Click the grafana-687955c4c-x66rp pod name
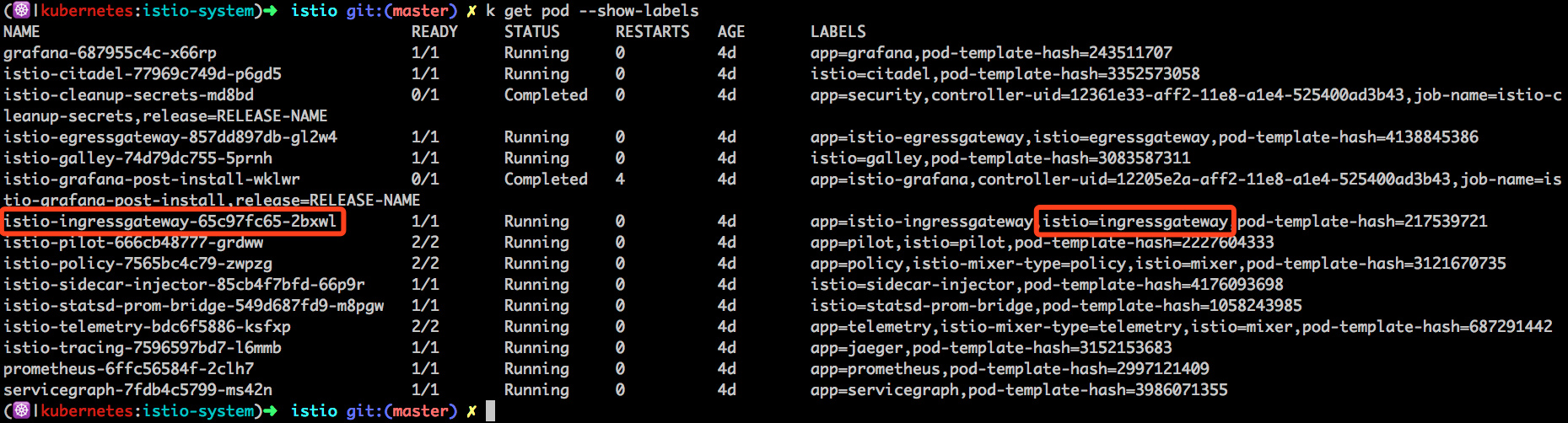This screenshot has width=1568, height=423. (110, 53)
